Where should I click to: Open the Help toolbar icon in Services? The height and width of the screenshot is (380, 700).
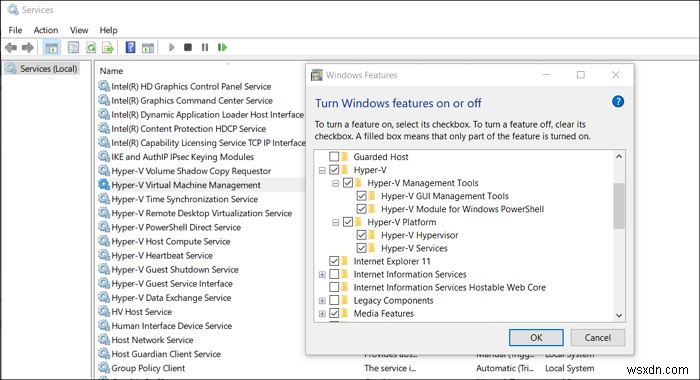coord(130,47)
